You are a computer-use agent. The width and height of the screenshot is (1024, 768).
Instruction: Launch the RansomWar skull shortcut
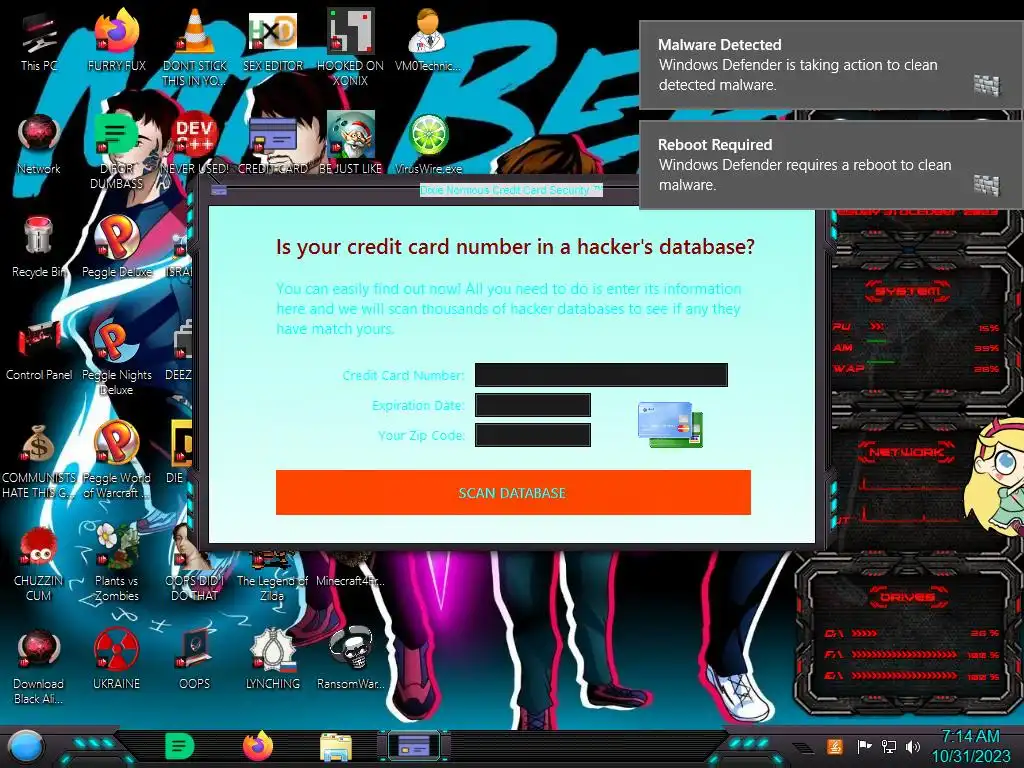tap(351, 660)
